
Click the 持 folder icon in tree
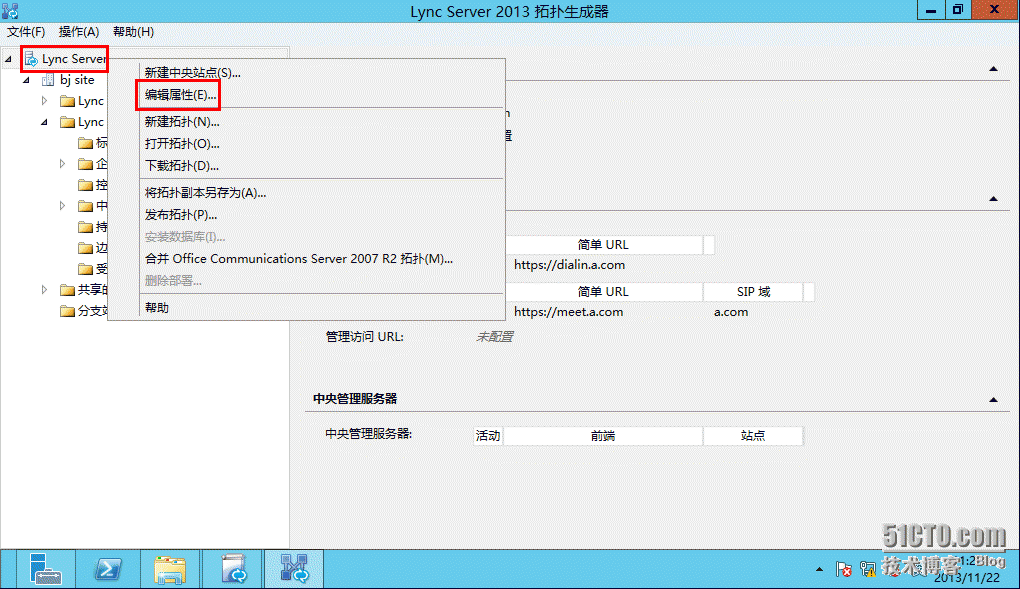point(85,226)
